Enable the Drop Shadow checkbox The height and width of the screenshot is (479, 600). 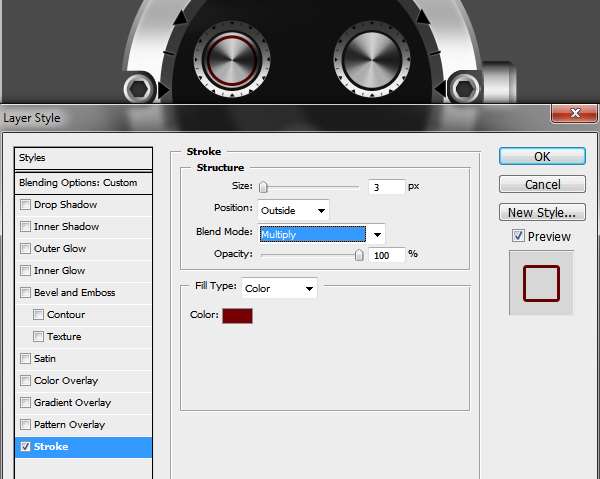click(25, 205)
